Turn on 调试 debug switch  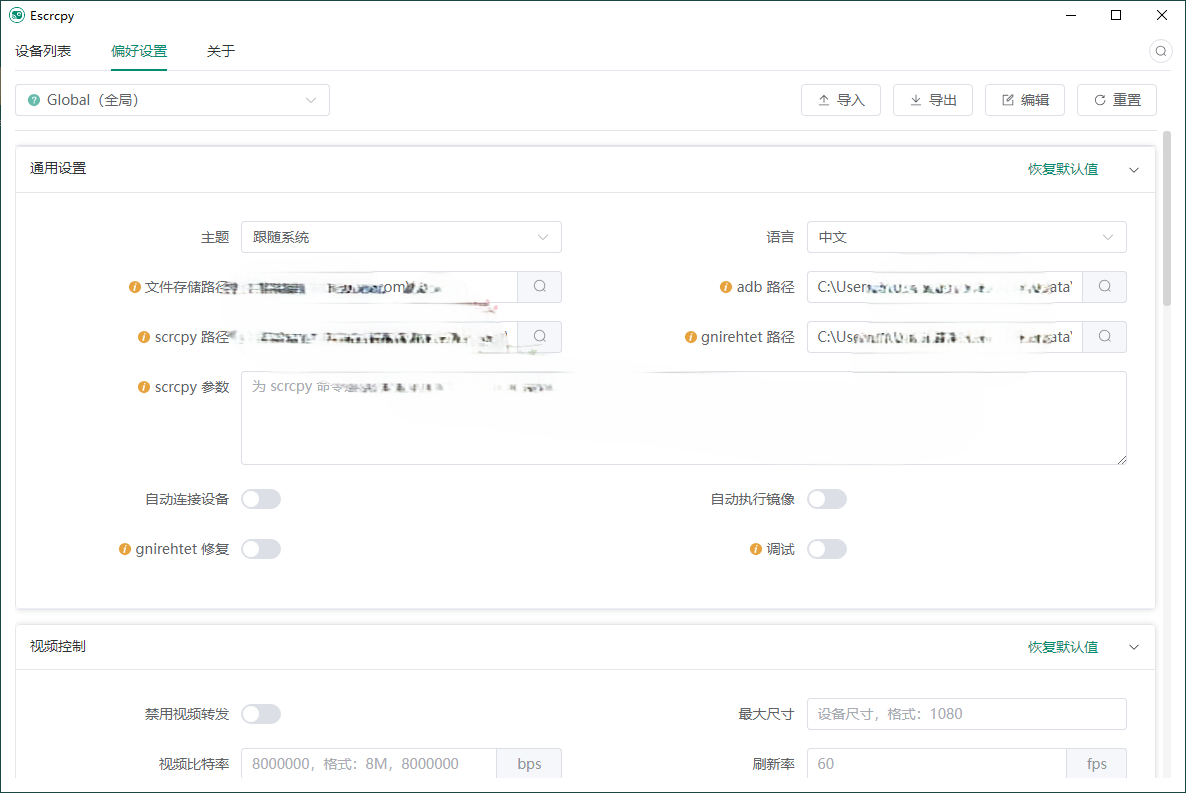coord(827,549)
